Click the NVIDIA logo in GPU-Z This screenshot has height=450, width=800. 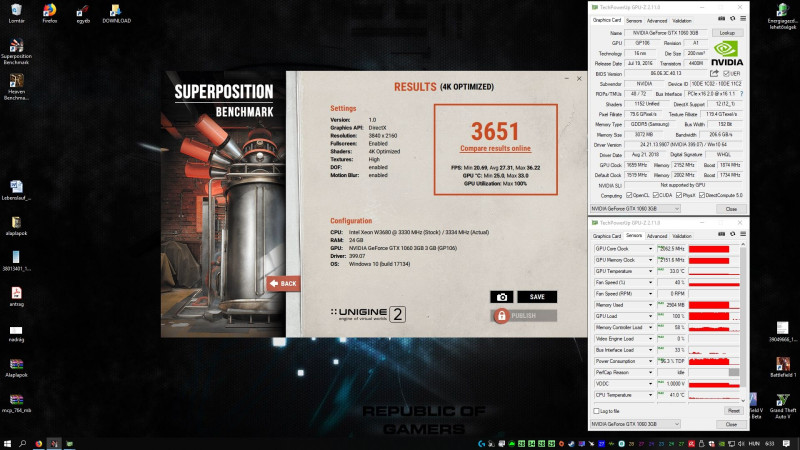[727, 53]
